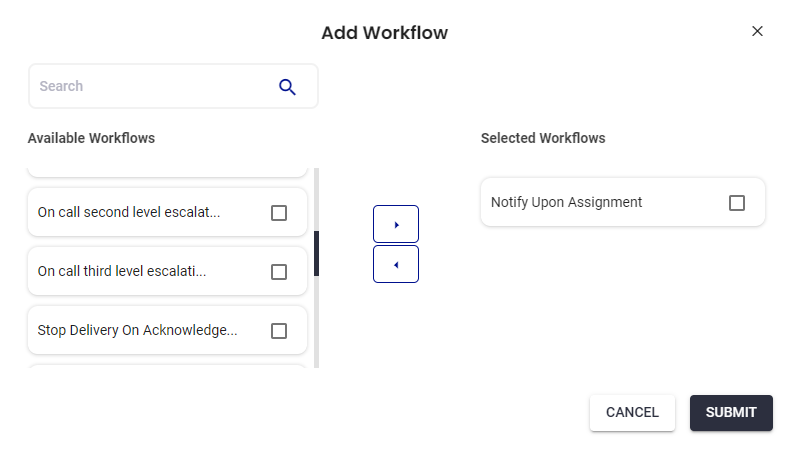The width and height of the screenshot is (795, 452).
Task: Click the Selected Workflows heading
Action: (x=543, y=138)
